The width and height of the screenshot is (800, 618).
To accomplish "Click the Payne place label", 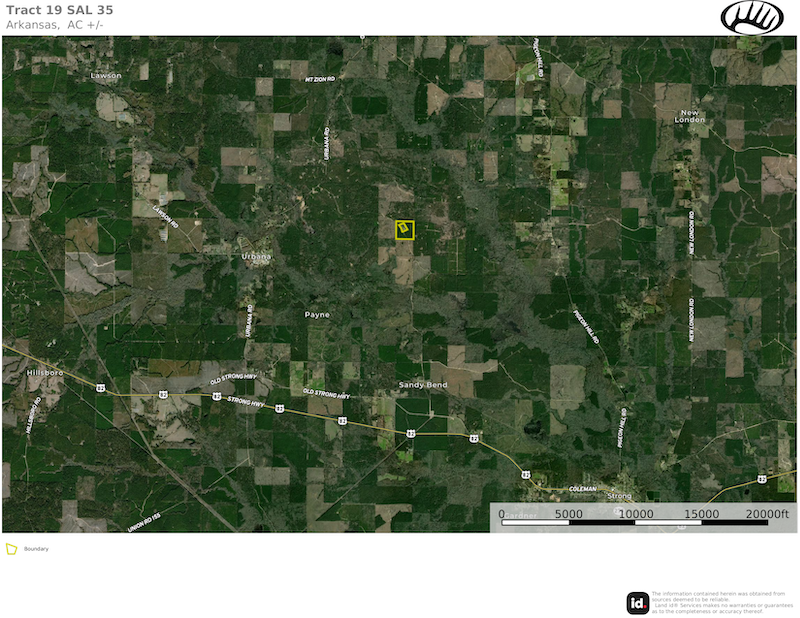I will pos(317,314).
